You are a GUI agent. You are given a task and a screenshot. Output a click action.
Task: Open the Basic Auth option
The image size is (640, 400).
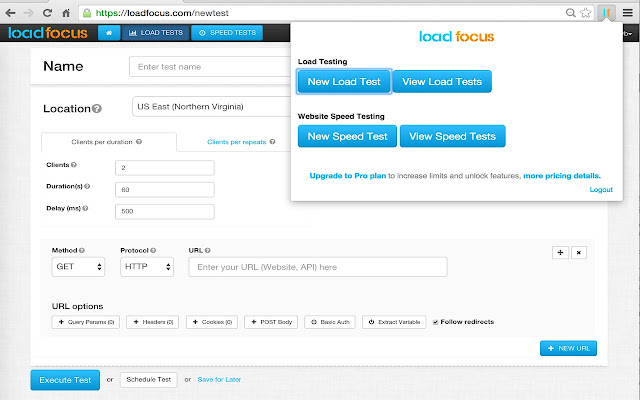330,322
